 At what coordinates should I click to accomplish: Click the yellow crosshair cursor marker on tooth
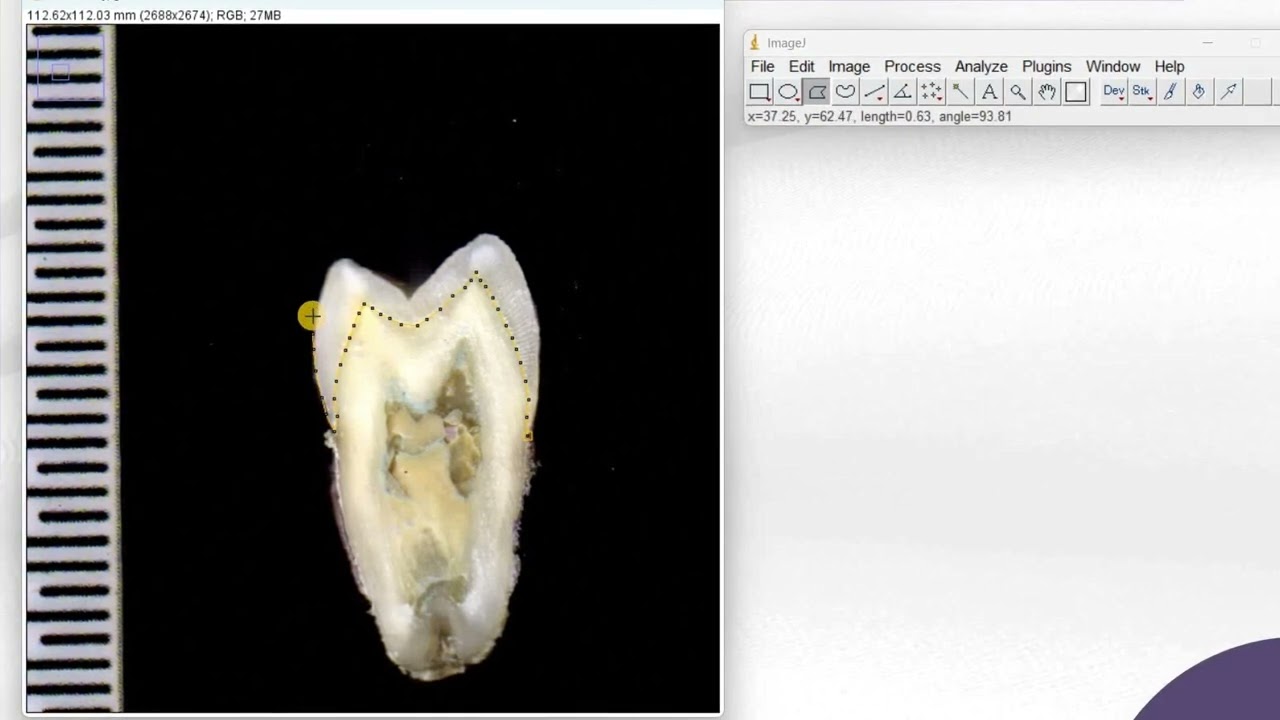tap(311, 317)
